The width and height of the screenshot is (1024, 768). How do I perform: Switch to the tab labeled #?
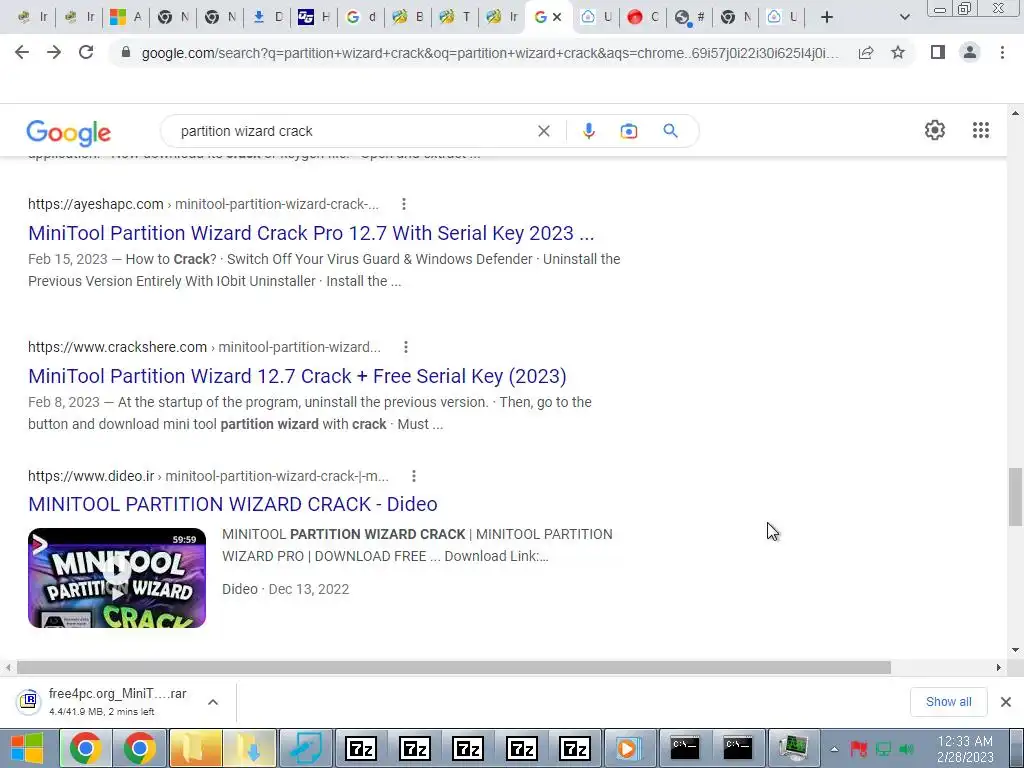pos(690,18)
